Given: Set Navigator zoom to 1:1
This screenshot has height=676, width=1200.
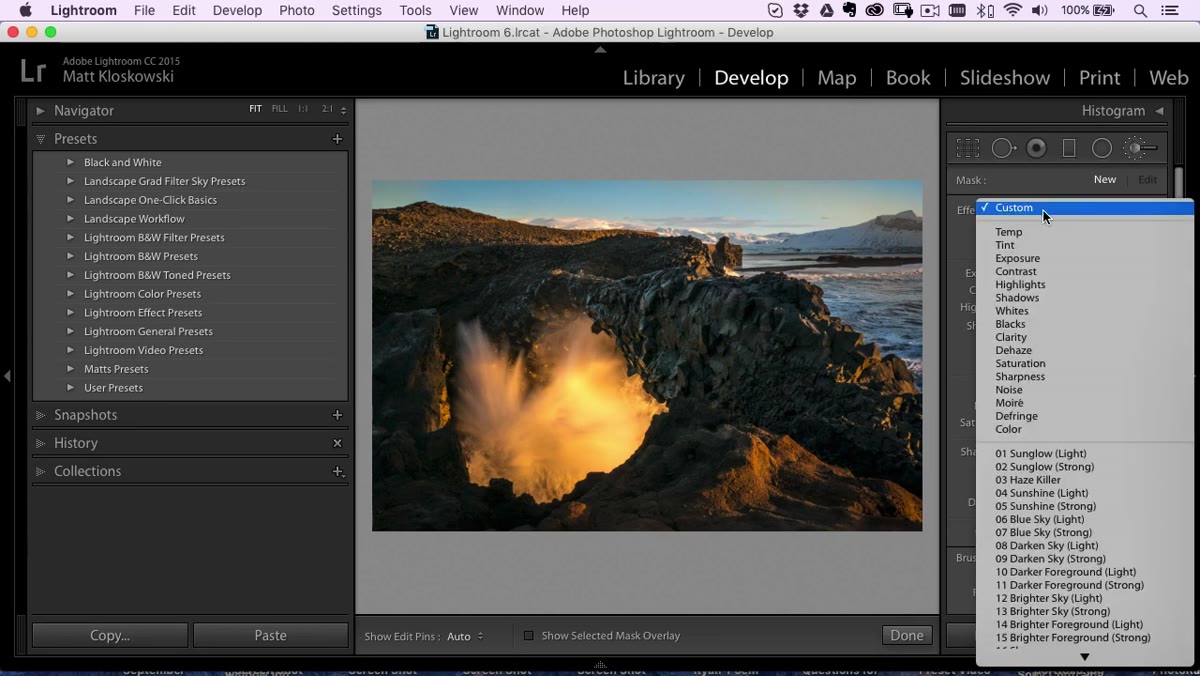Looking at the screenshot, I should pos(303,109).
